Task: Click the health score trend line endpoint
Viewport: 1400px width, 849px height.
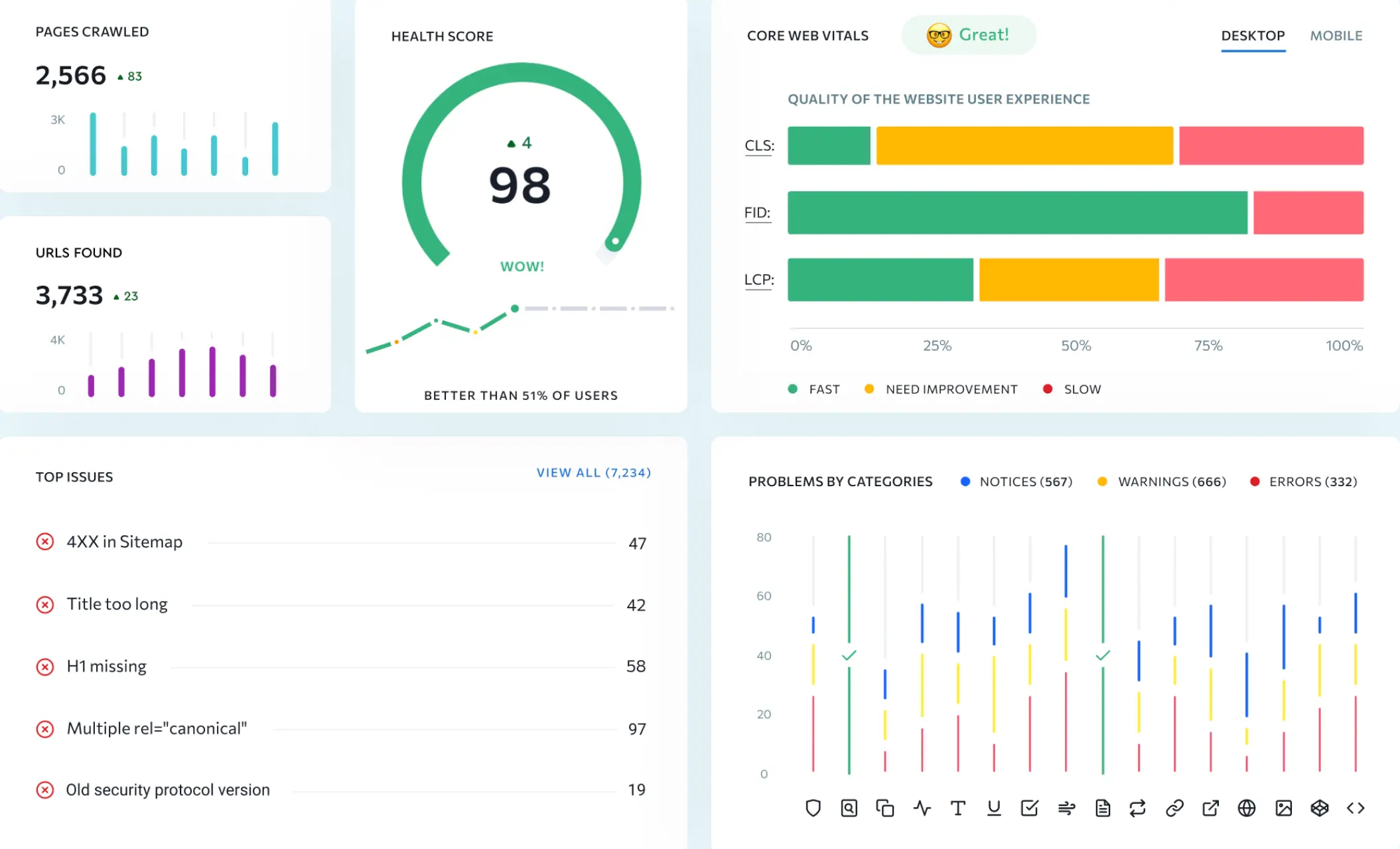Action: (x=515, y=308)
